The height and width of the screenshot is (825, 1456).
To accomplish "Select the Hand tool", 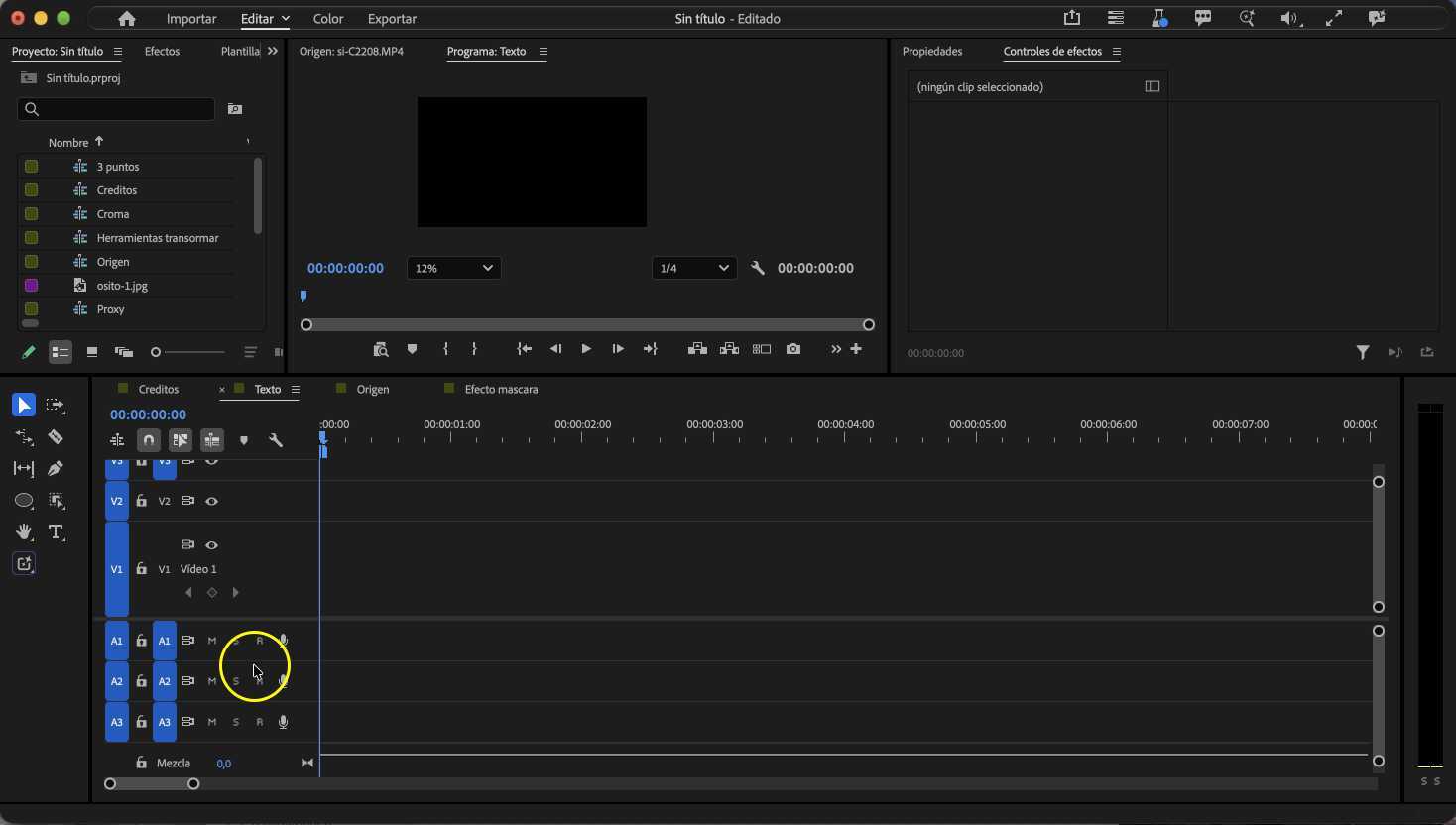I will click(24, 532).
